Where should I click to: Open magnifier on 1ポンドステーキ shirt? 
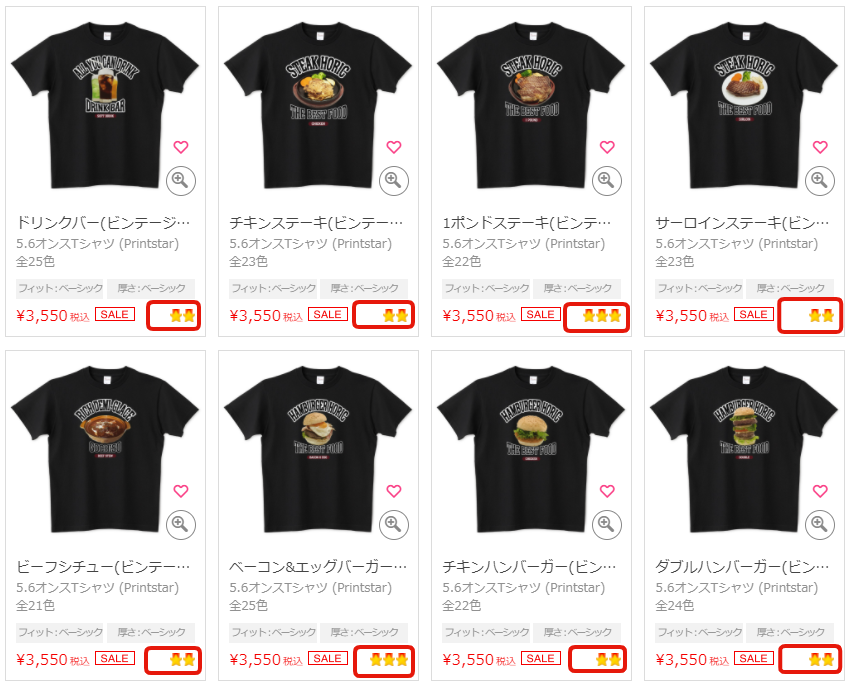click(x=606, y=180)
